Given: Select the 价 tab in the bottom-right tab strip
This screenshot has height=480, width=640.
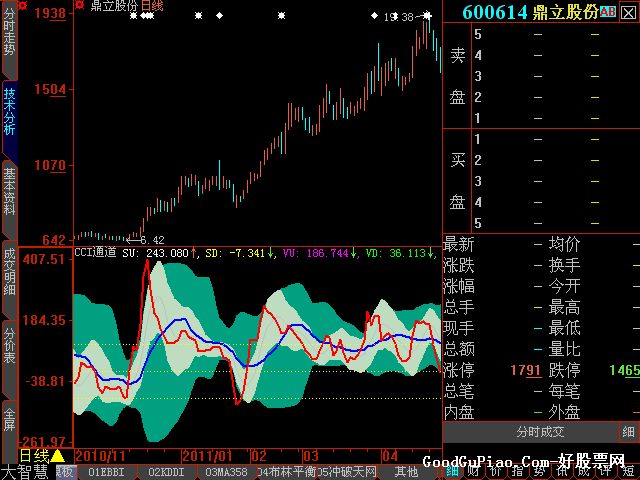Looking at the screenshot, I should point(496,472).
